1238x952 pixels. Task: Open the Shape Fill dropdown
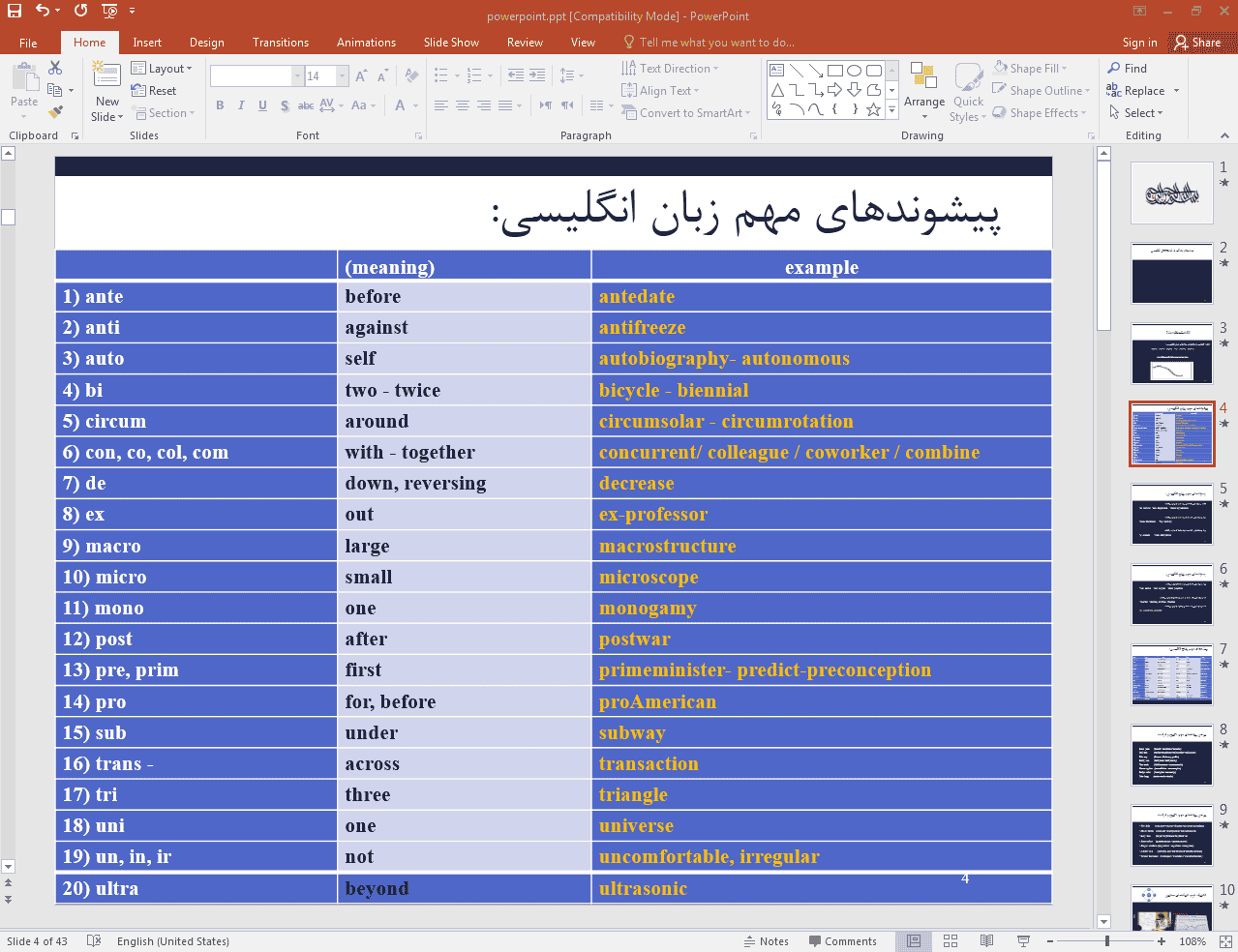tap(1030, 69)
